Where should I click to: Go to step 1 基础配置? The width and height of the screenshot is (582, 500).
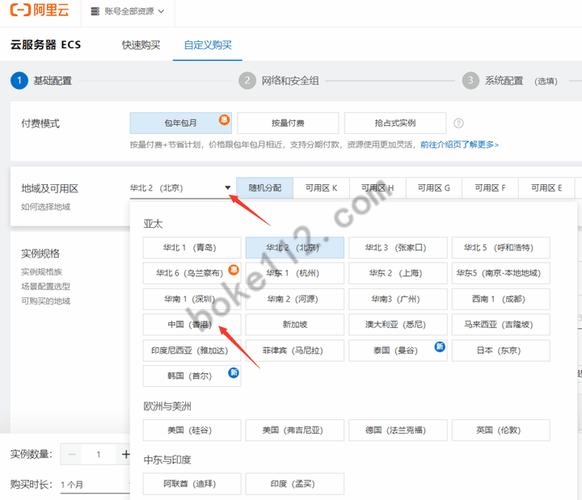[41, 81]
